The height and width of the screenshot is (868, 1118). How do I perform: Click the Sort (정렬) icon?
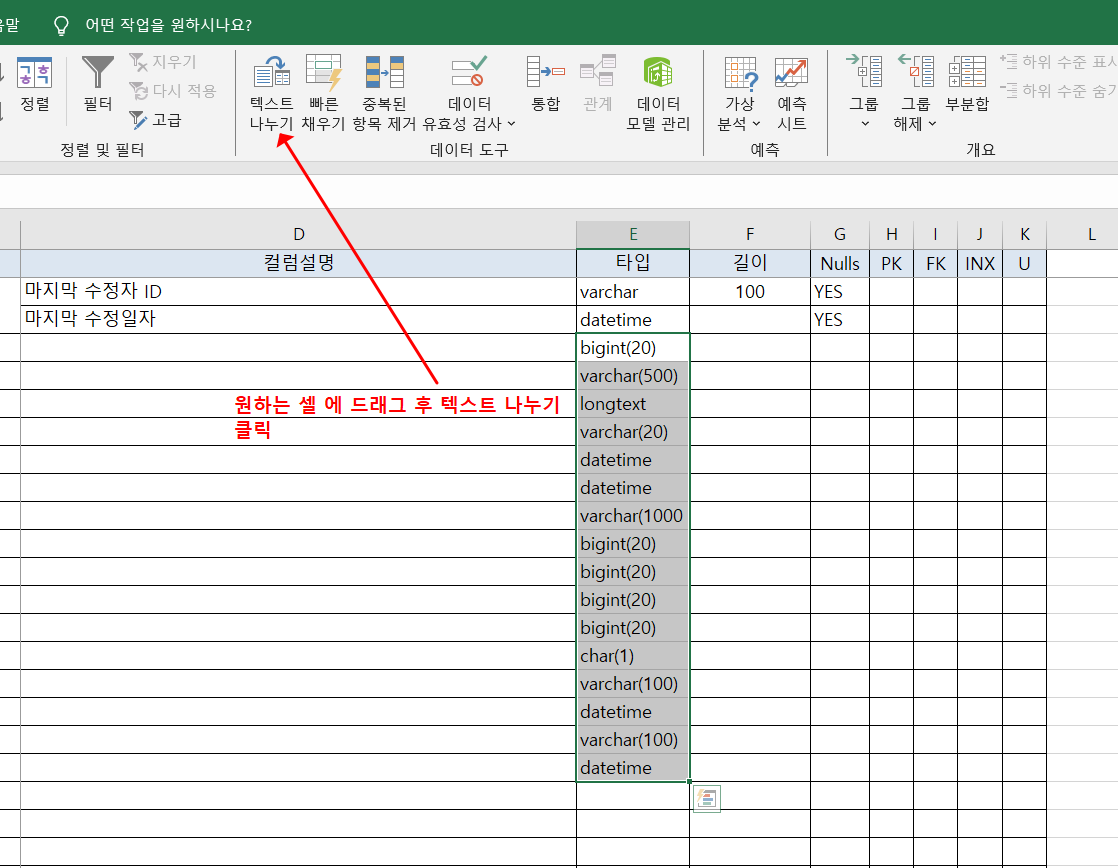pyautogui.click(x=34, y=72)
